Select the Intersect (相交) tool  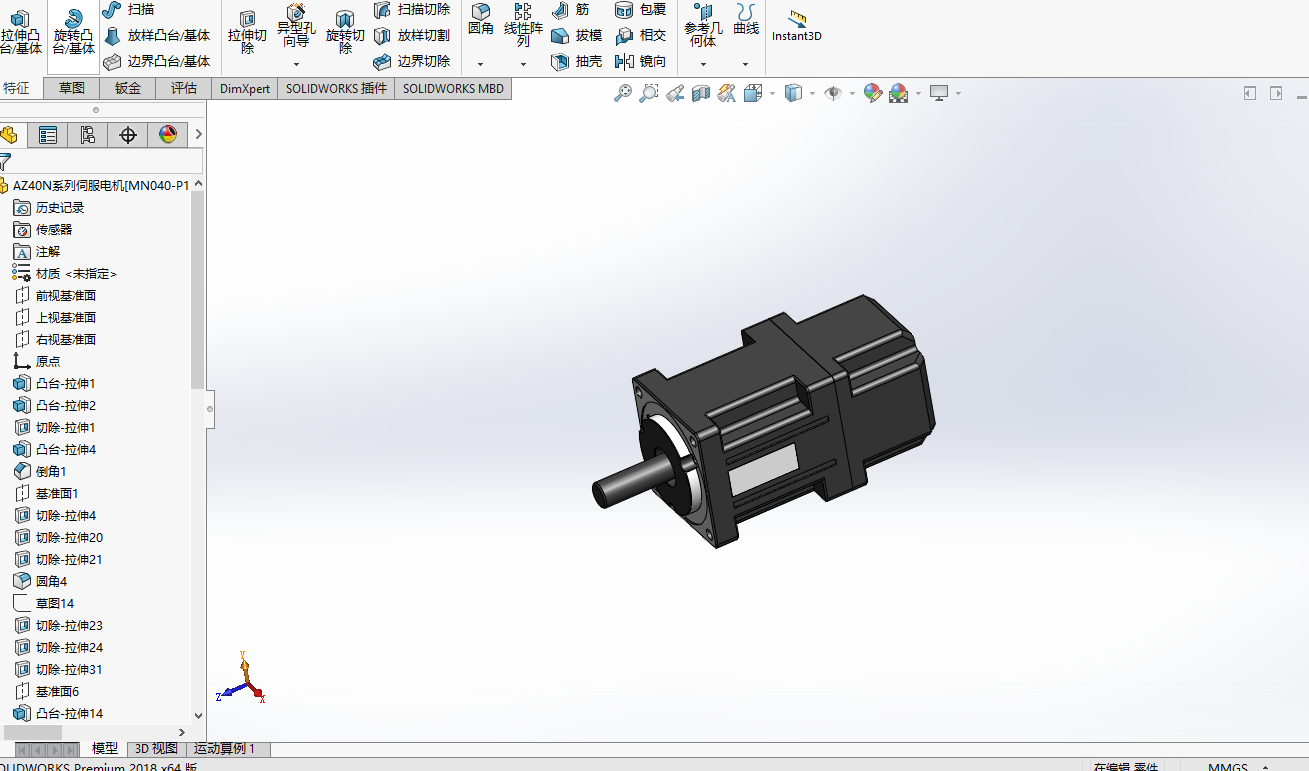tap(640, 35)
